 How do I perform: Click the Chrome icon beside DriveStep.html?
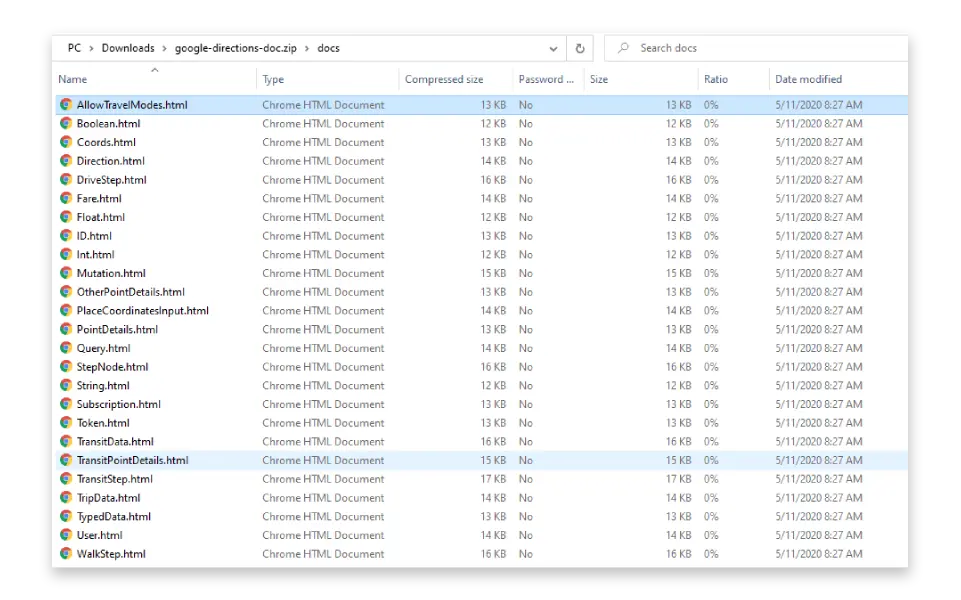66,180
